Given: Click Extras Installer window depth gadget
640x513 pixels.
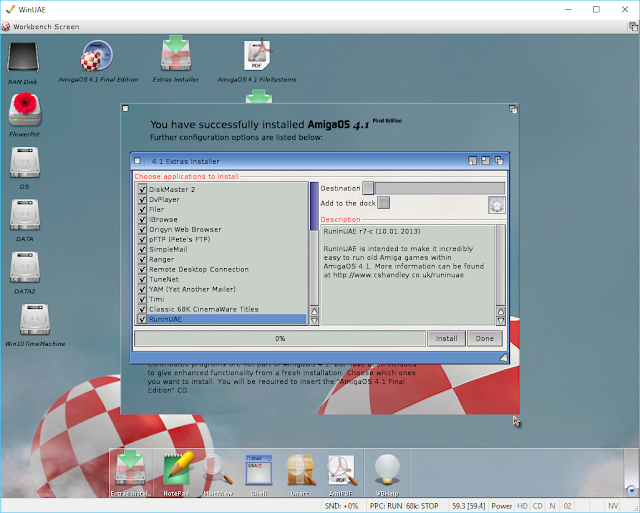Looking at the screenshot, I should [499, 161].
